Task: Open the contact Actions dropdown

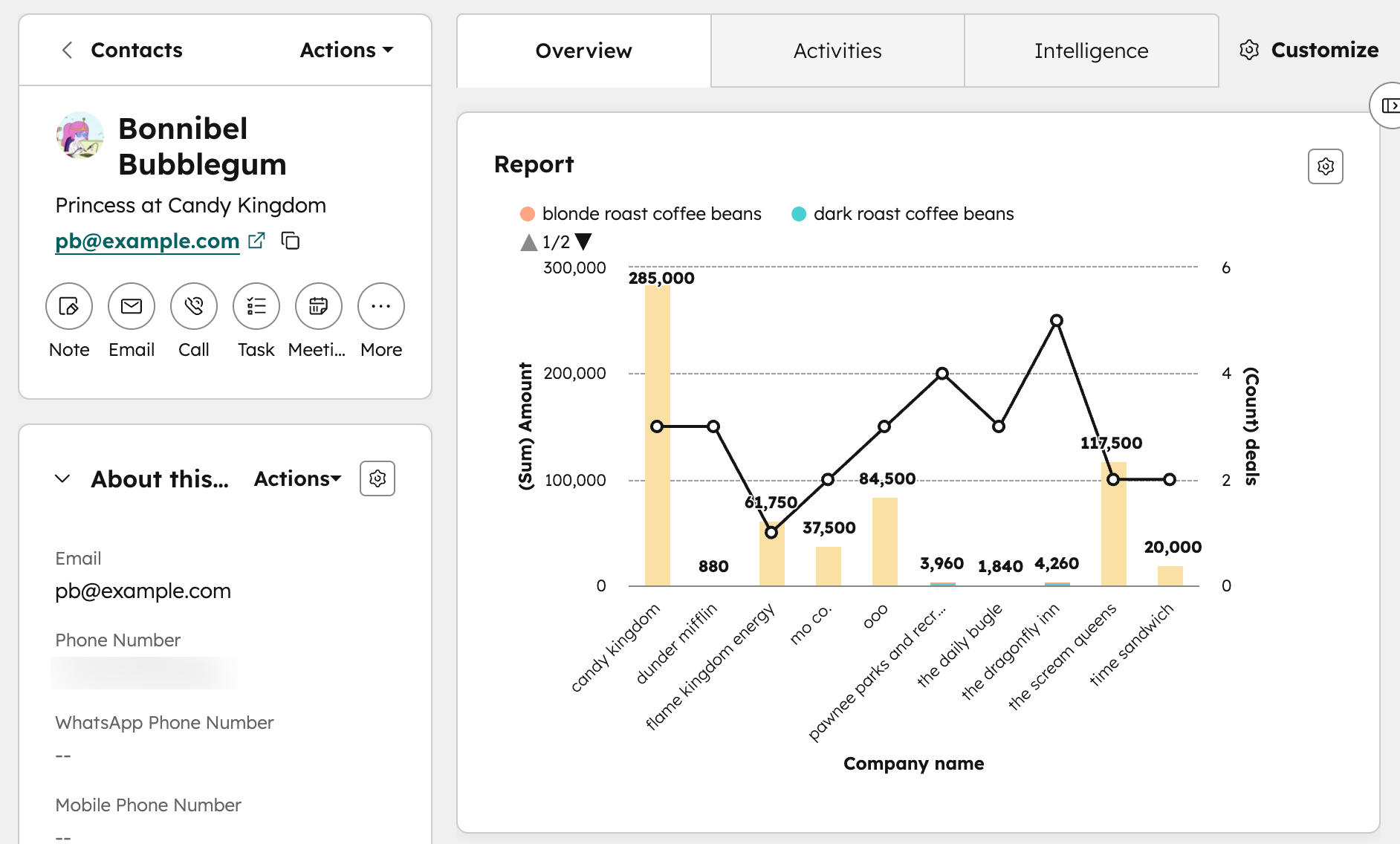Action: click(346, 50)
